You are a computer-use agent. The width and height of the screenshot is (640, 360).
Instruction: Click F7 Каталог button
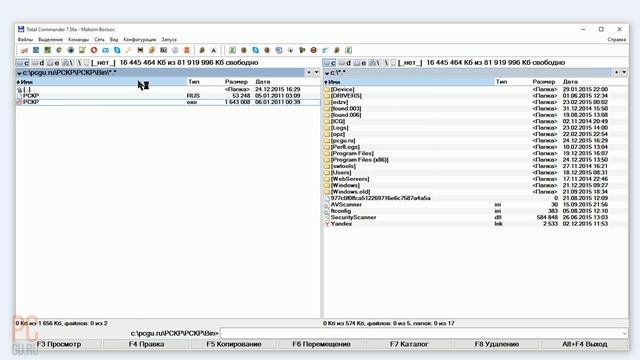409,344
